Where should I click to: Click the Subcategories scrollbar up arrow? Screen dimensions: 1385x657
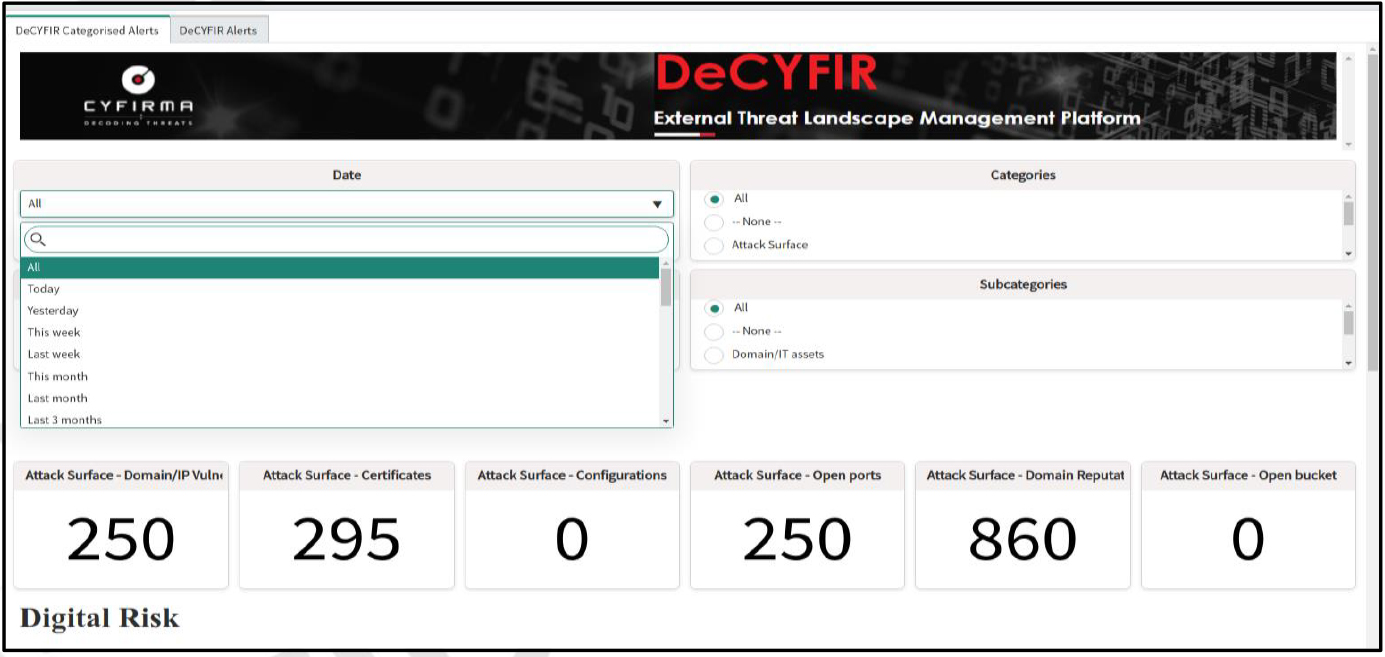pyautogui.click(x=1348, y=305)
